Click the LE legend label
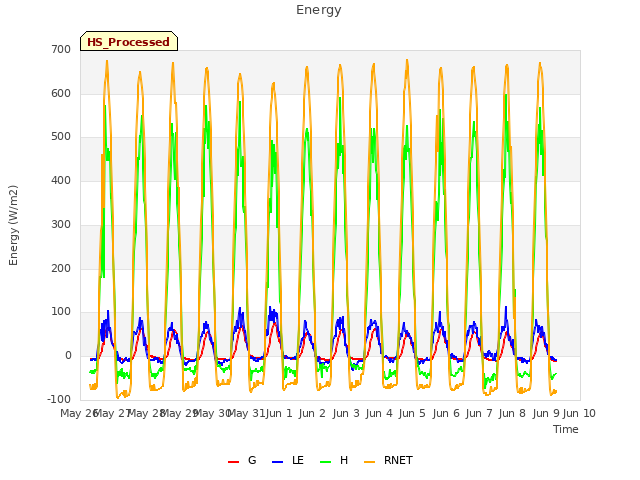 click(298, 460)
